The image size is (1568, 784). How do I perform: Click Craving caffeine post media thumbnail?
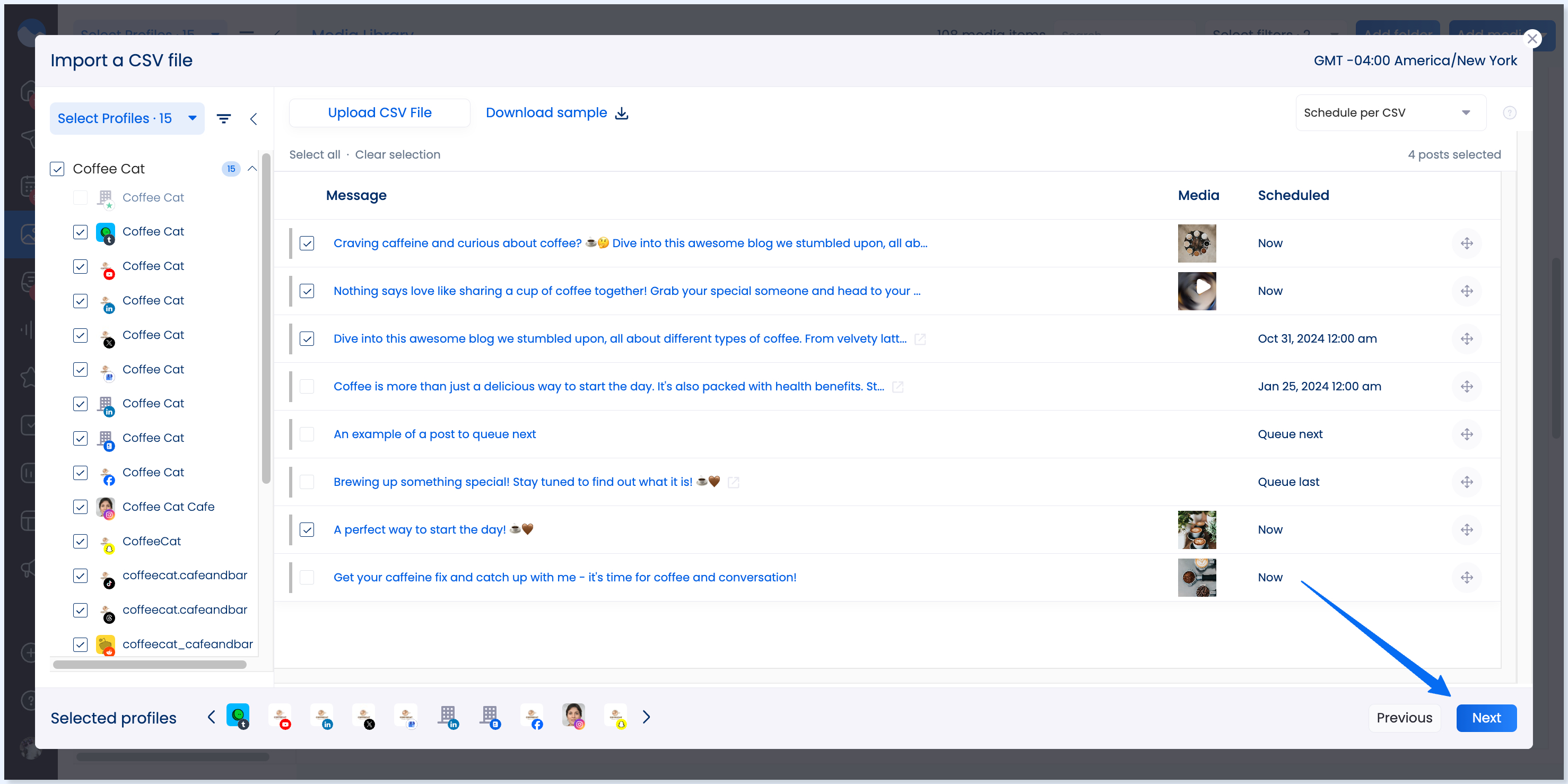point(1197,243)
